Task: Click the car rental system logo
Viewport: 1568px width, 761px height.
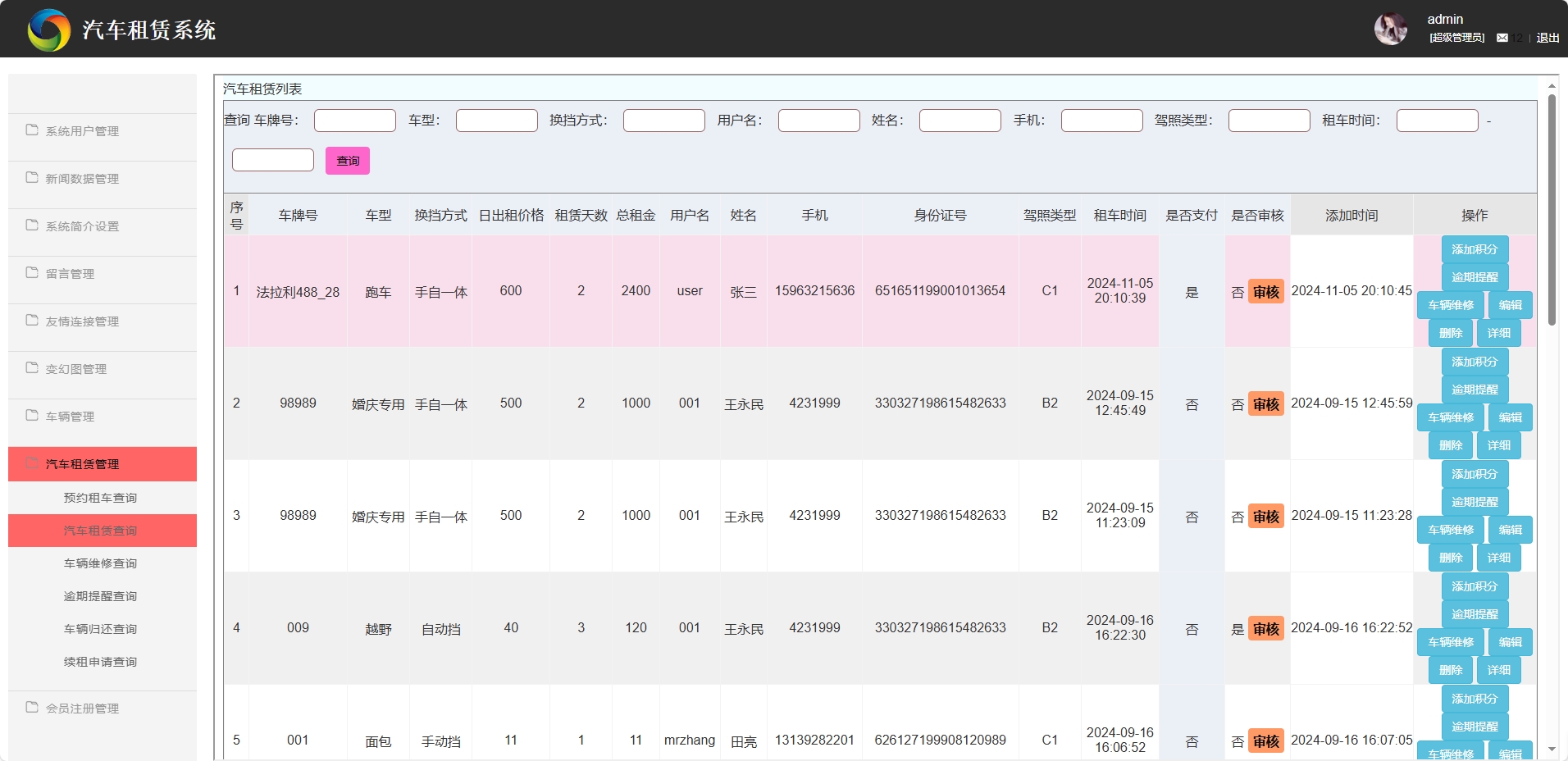Action: click(x=49, y=30)
